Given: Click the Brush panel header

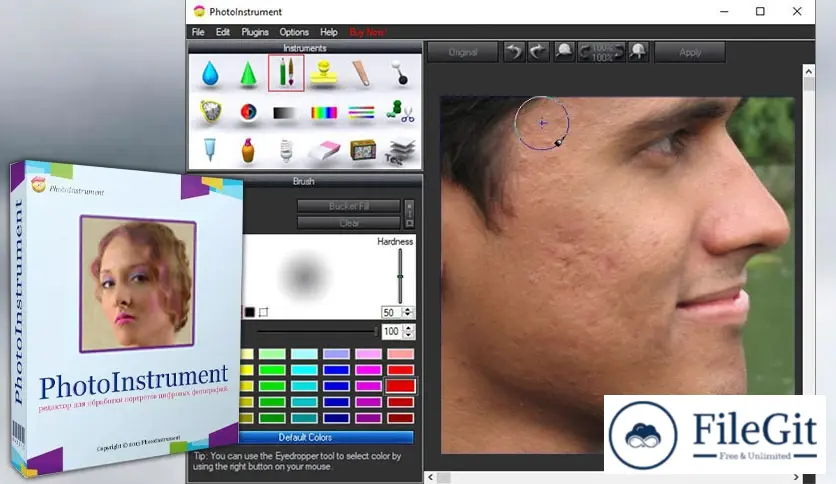Looking at the screenshot, I should [x=304, y=181].
